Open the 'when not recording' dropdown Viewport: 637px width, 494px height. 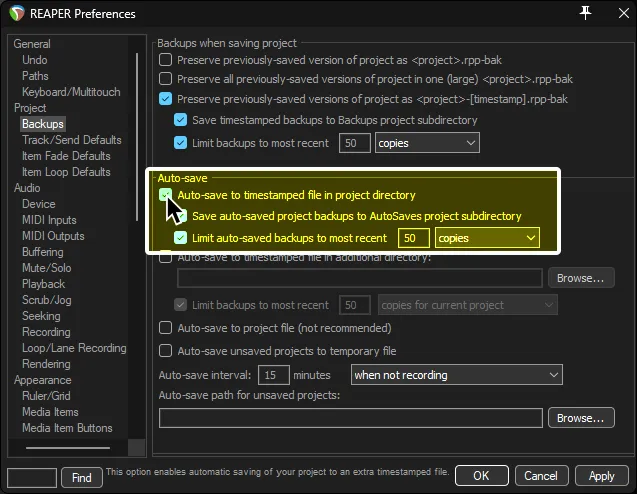[457, 375]
